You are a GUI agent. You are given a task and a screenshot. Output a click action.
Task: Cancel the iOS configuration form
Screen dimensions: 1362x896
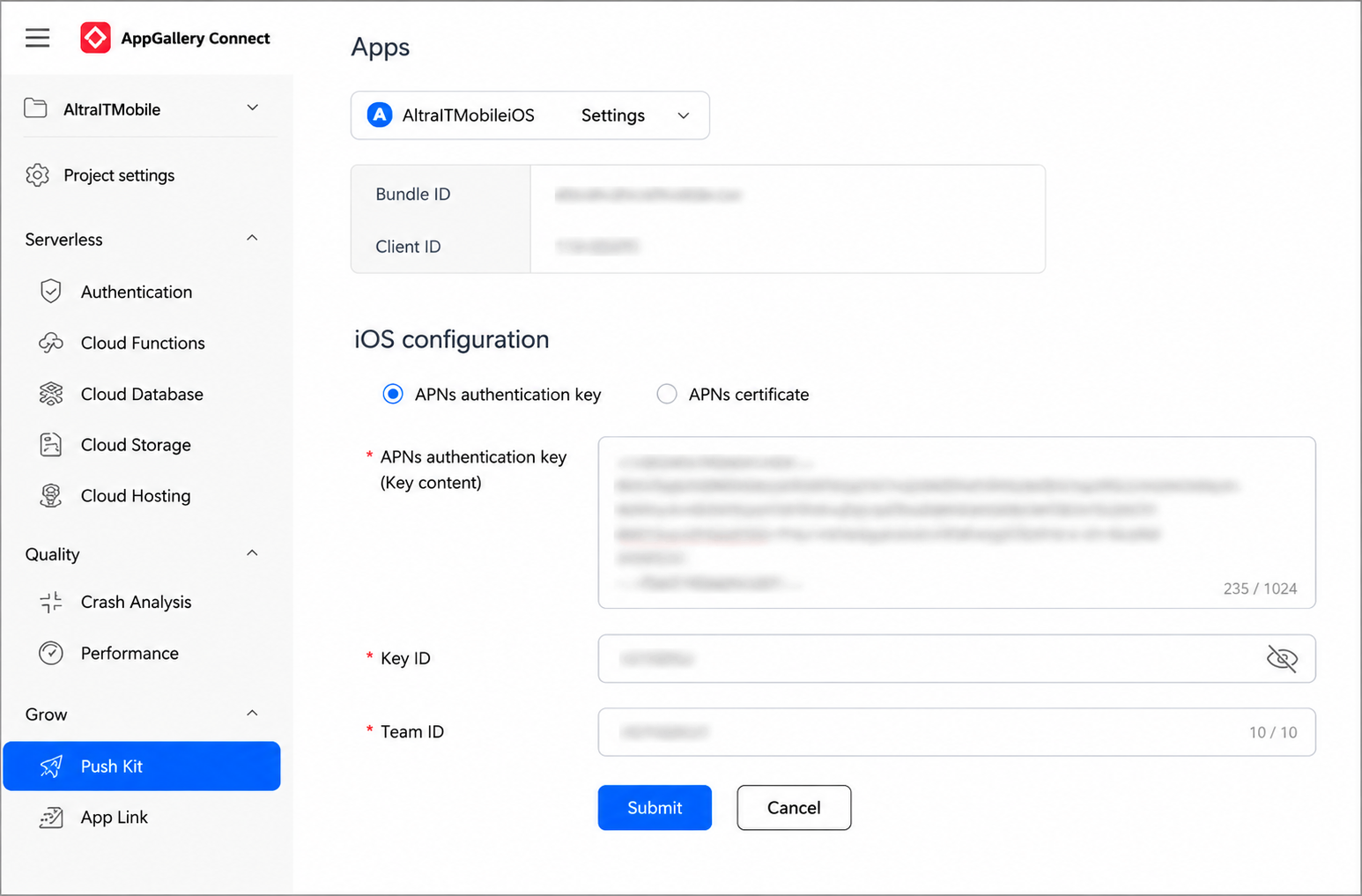coord(794,808)
